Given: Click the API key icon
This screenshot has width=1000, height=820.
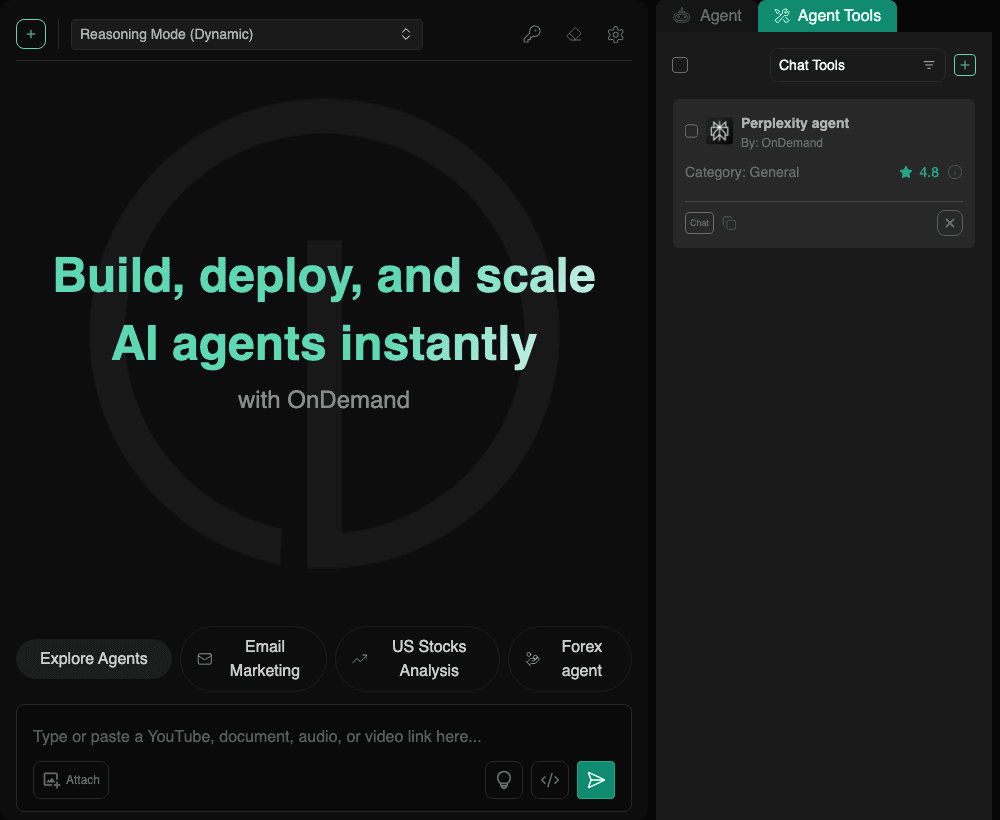Looking at the screenshot, I should point(532,34).
